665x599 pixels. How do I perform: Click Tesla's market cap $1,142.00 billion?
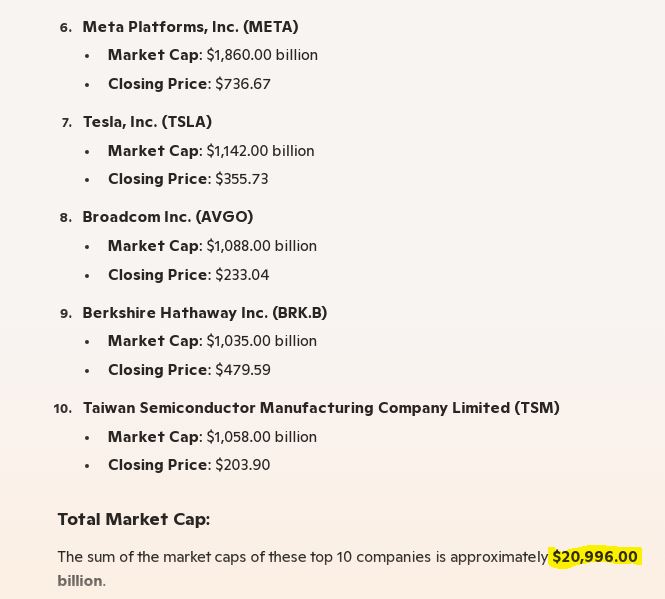point(260,151)
